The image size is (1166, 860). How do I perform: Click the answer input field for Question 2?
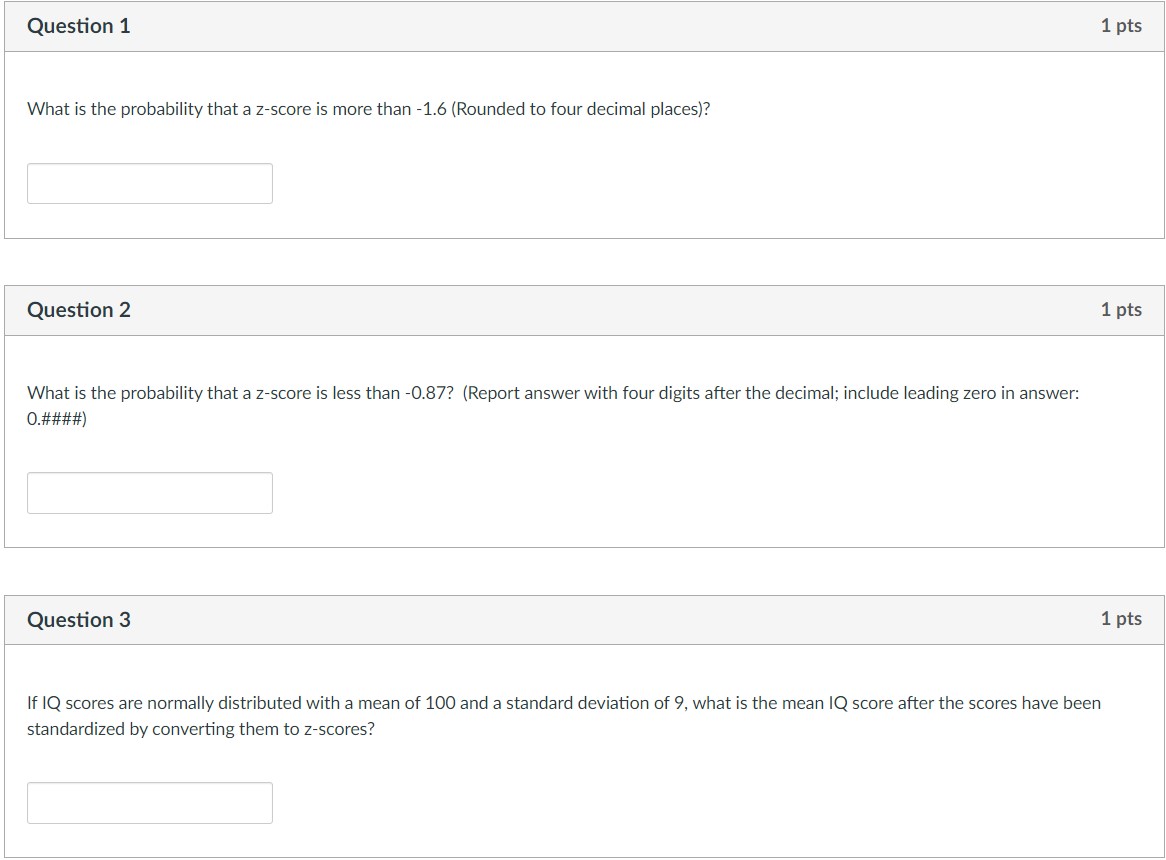pos(150,492)
